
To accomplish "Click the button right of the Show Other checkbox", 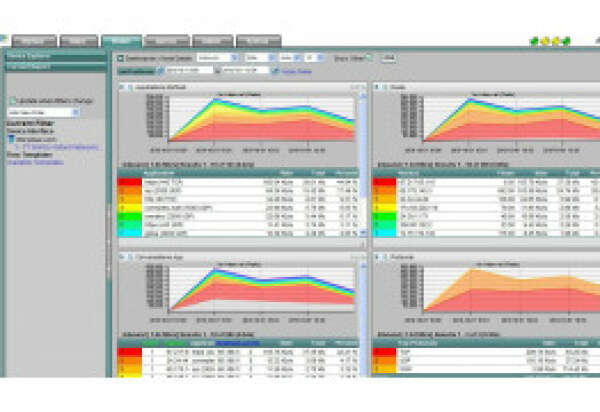I will pos(388,58).
